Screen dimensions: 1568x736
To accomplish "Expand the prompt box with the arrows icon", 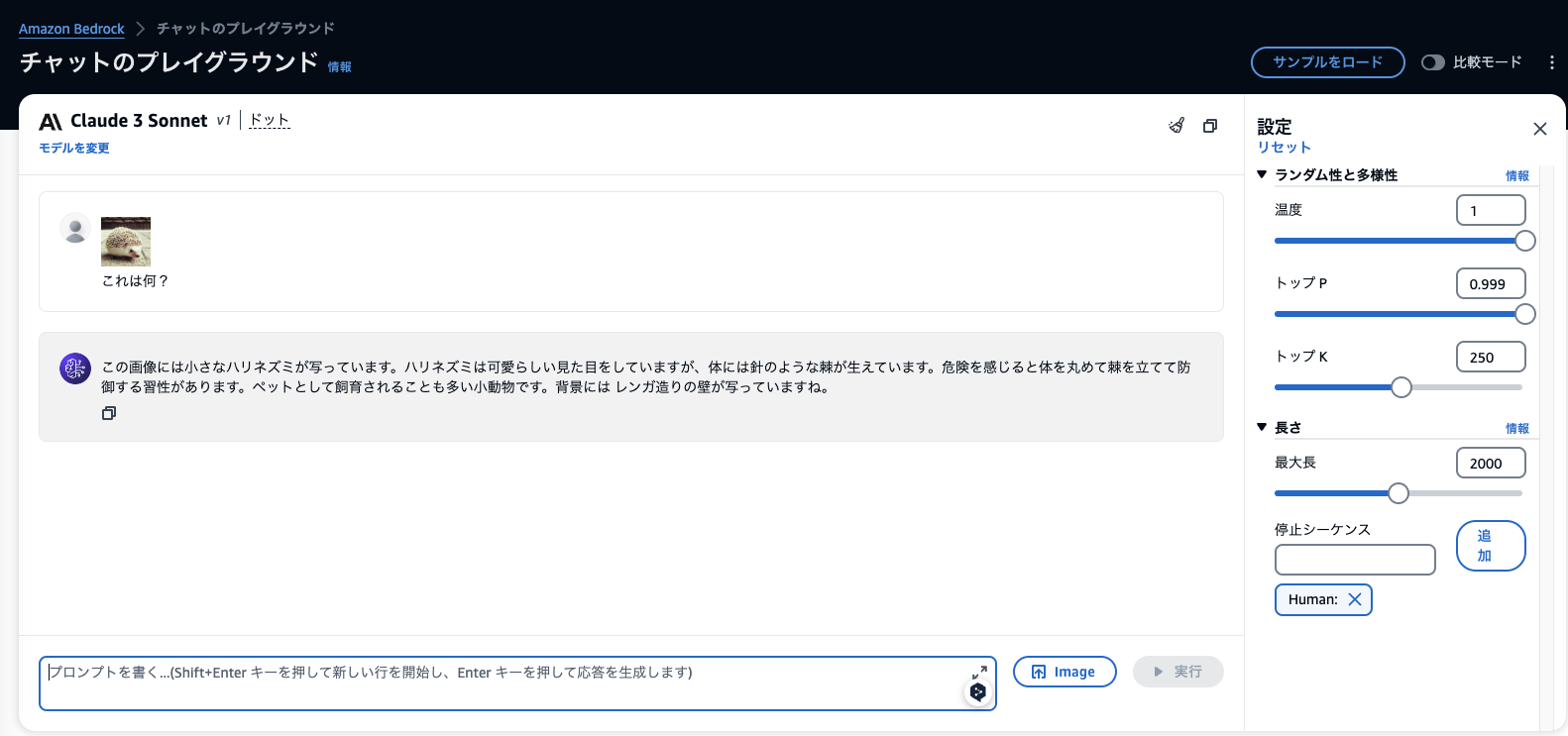I will [x=979, y=672].
